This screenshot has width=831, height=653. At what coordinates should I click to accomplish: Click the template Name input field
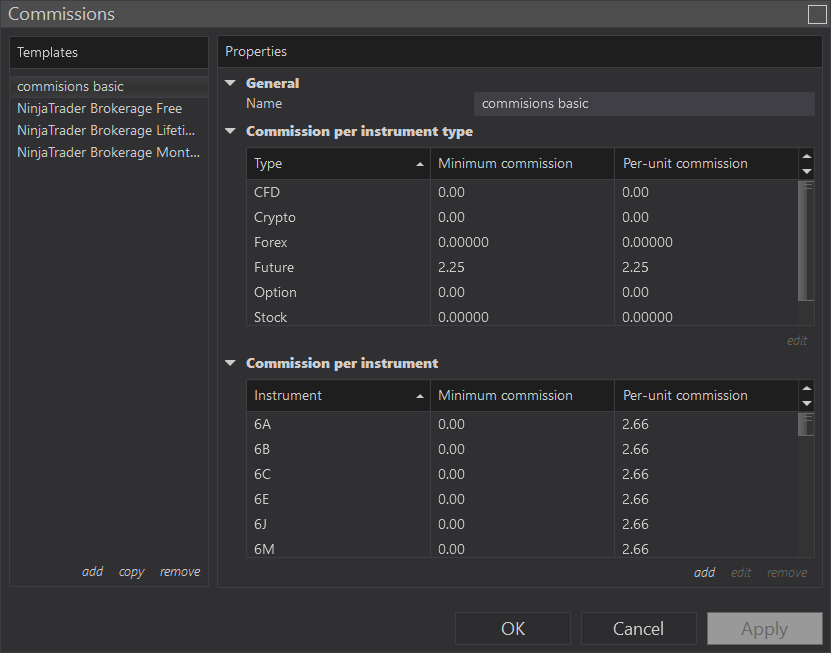tap(644, 104)
